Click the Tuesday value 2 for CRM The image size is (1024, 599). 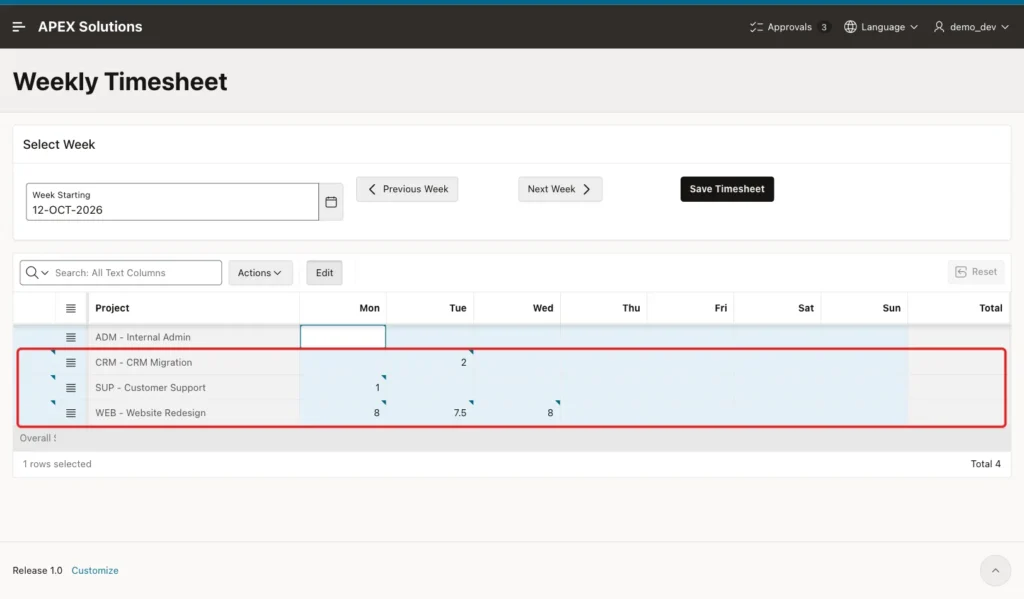coord(430,363)
